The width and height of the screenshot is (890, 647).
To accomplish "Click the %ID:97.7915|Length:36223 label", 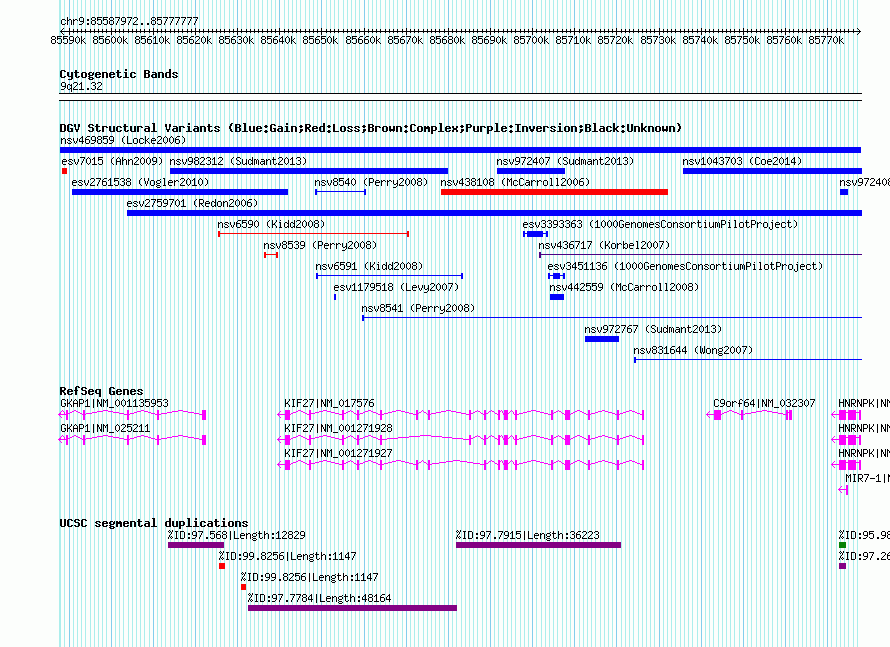I will pos(528,535).
